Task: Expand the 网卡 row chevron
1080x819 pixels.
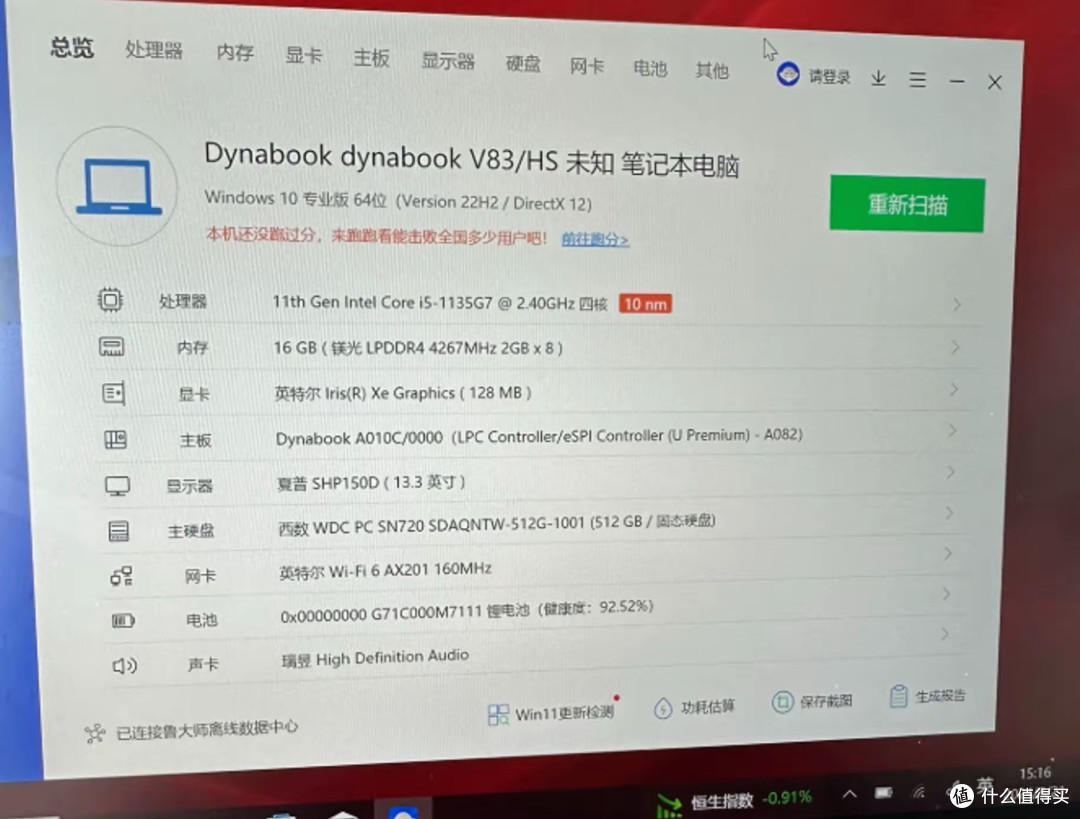Action: coord(948,553)
